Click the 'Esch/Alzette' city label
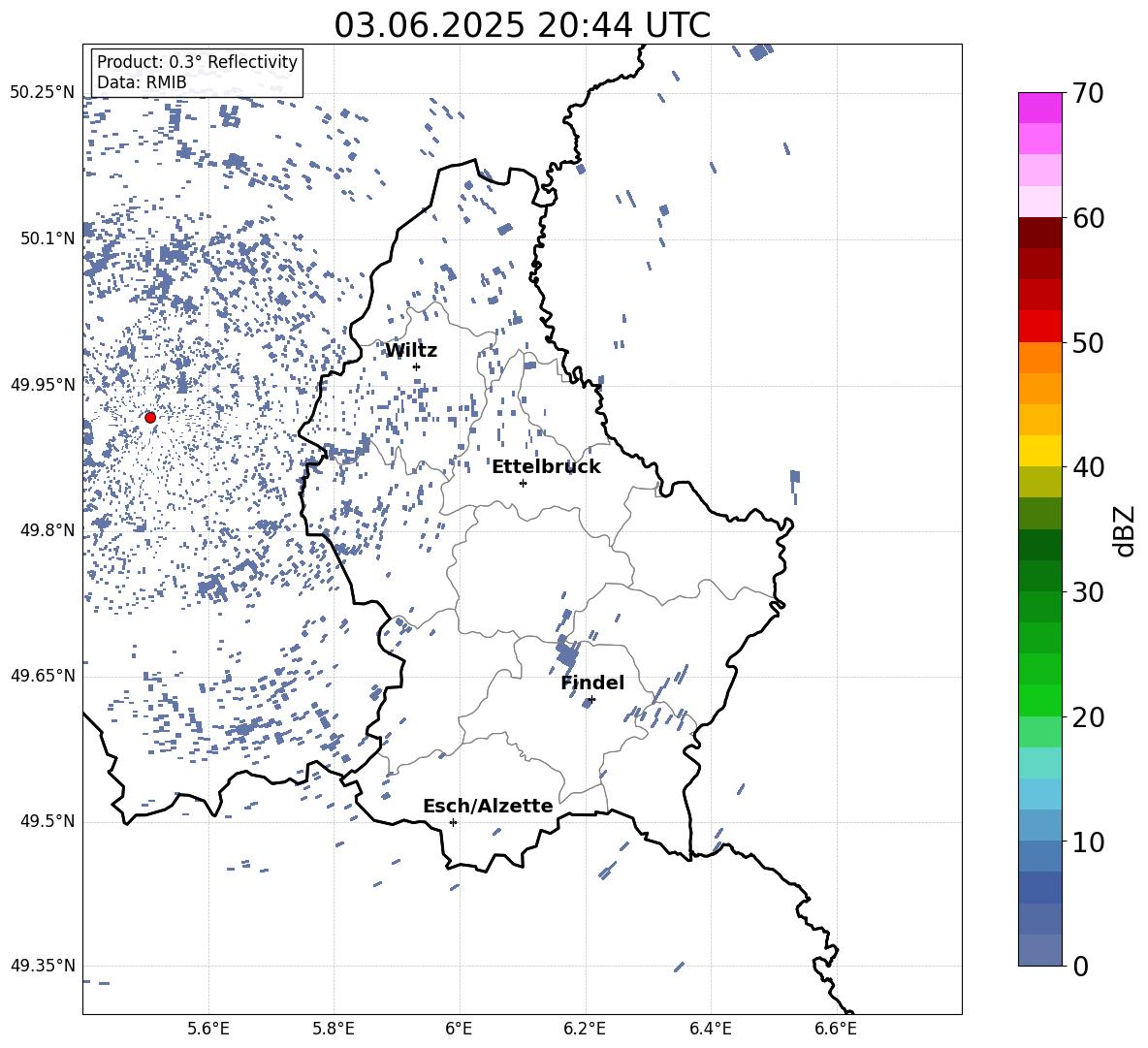 click(x=488, y=807)
